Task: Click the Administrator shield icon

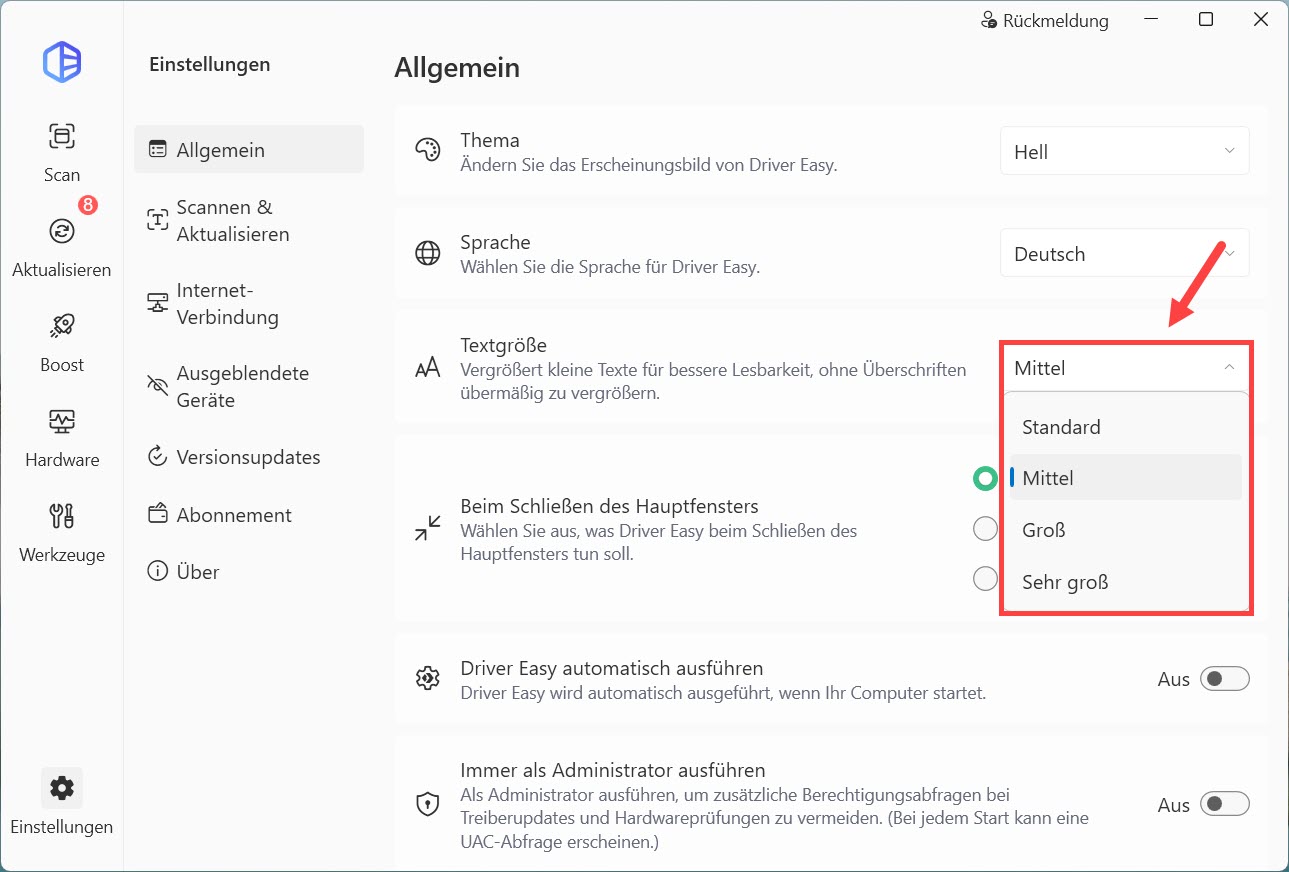Action: (427, 804)
